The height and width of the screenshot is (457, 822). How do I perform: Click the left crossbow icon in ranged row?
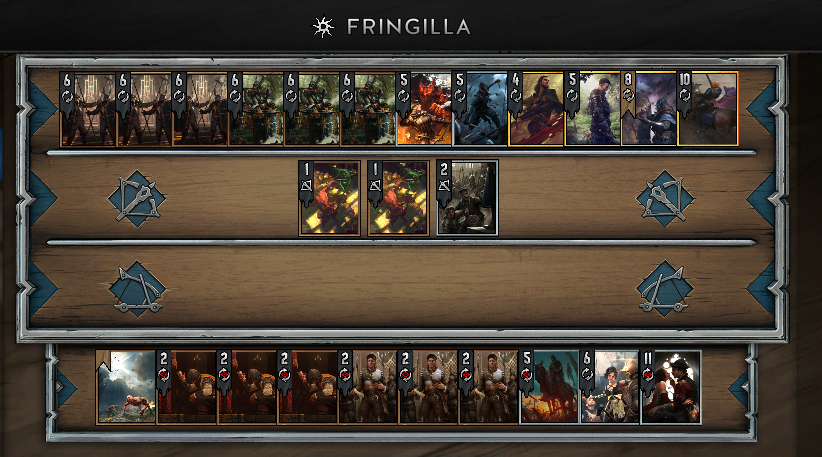click(137, 199)
